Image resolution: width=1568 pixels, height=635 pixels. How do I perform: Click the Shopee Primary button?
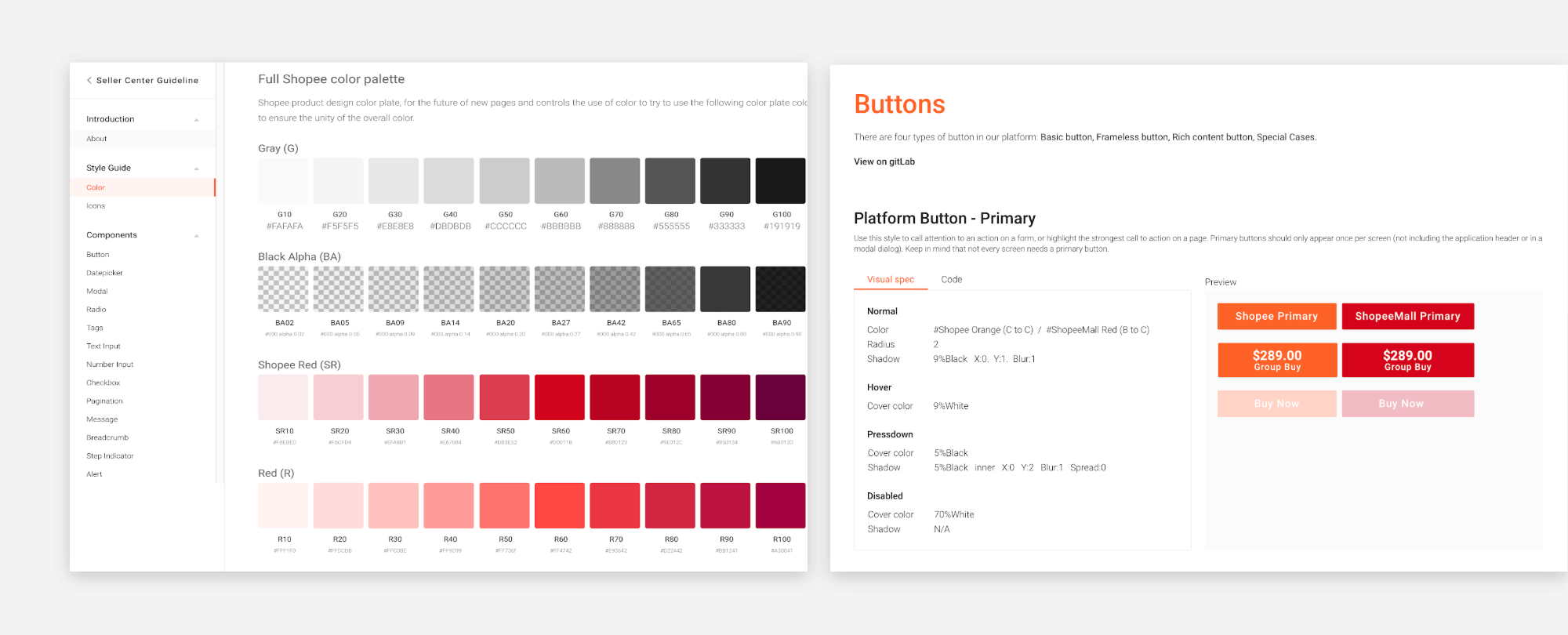pos(1276,317)
